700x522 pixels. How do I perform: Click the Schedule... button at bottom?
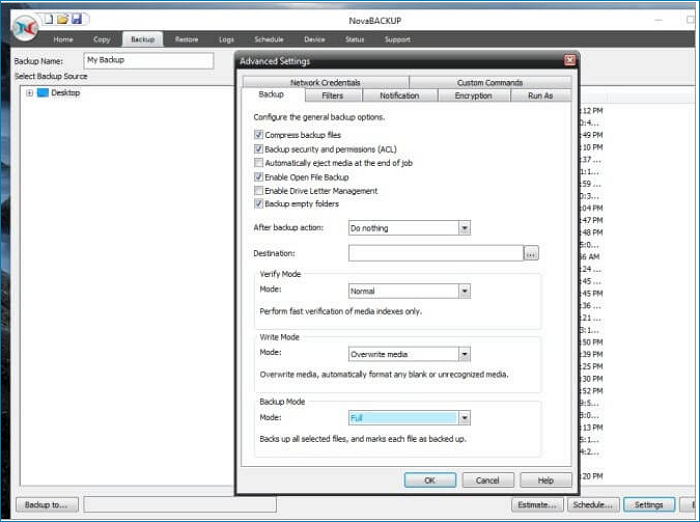(594, 505)
